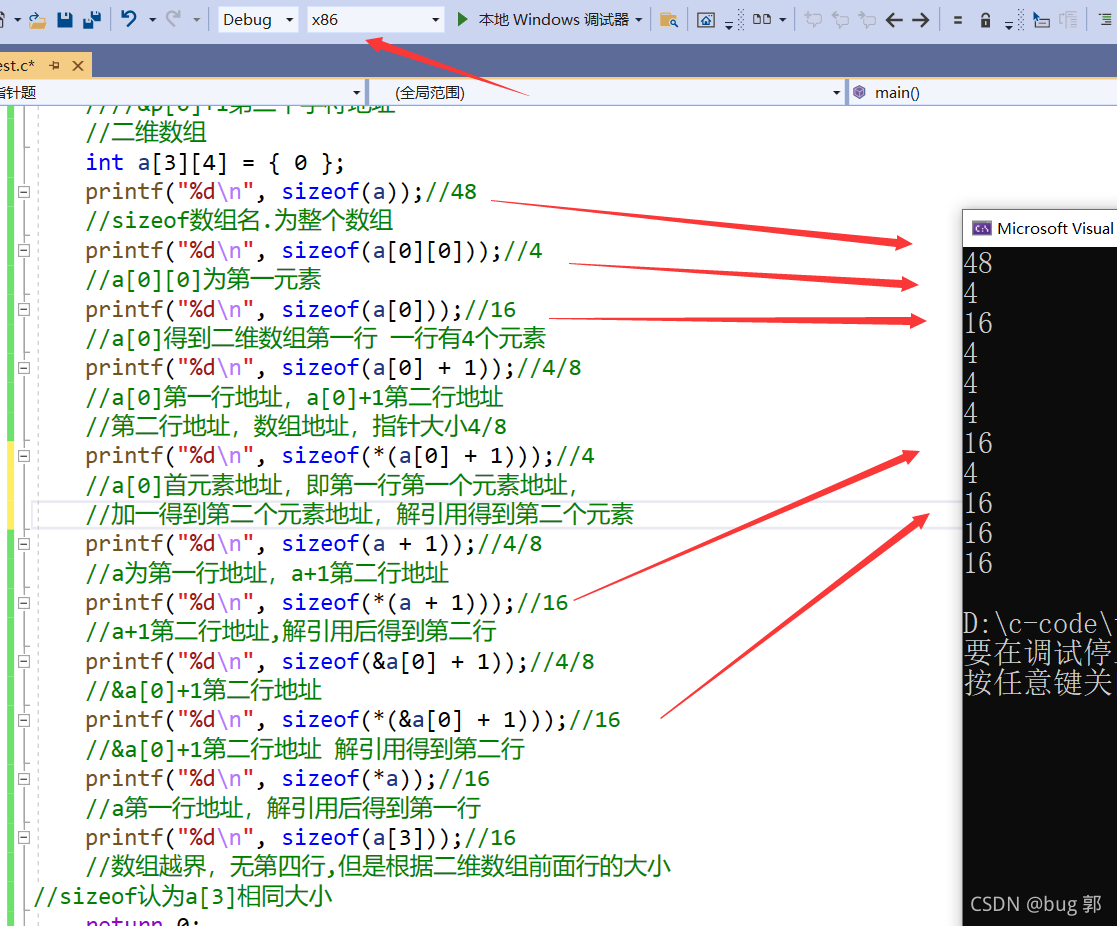Image resolution: width=1117 pixels, height=926 pixels.
Task: Open a file with the folder icon
Action: 37,20
